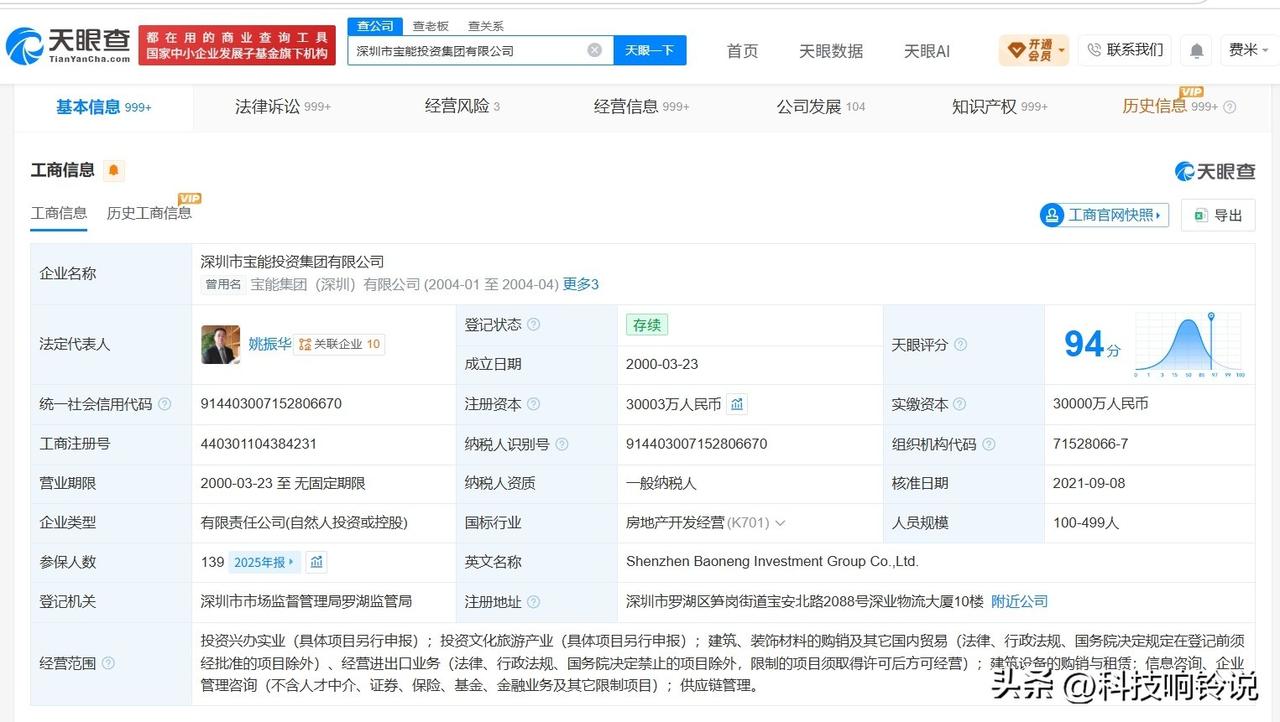Open 公司发展 tab
Viewport: 1280px width, 722px height.
click(x=821, y=106)
